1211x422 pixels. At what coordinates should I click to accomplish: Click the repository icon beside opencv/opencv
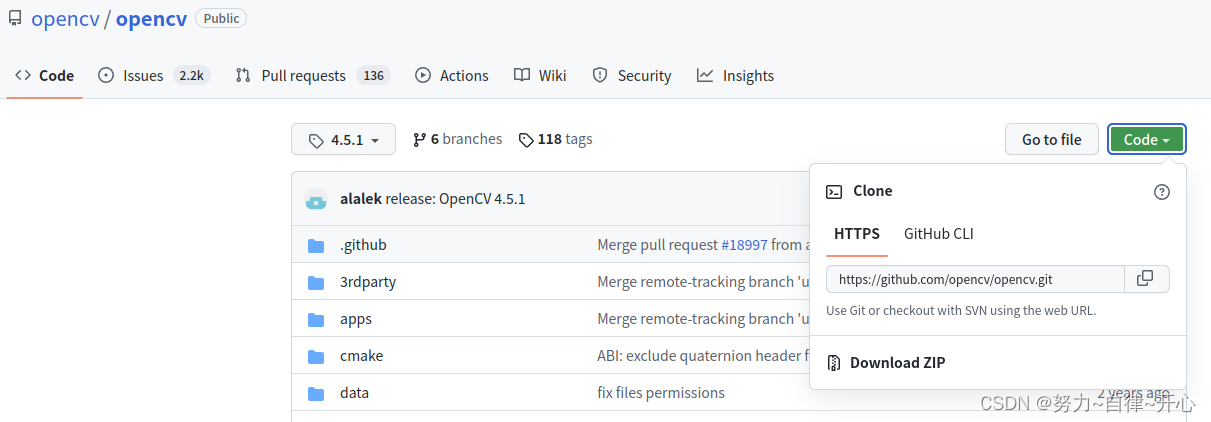pyautogui.click(x=15, y=18)
